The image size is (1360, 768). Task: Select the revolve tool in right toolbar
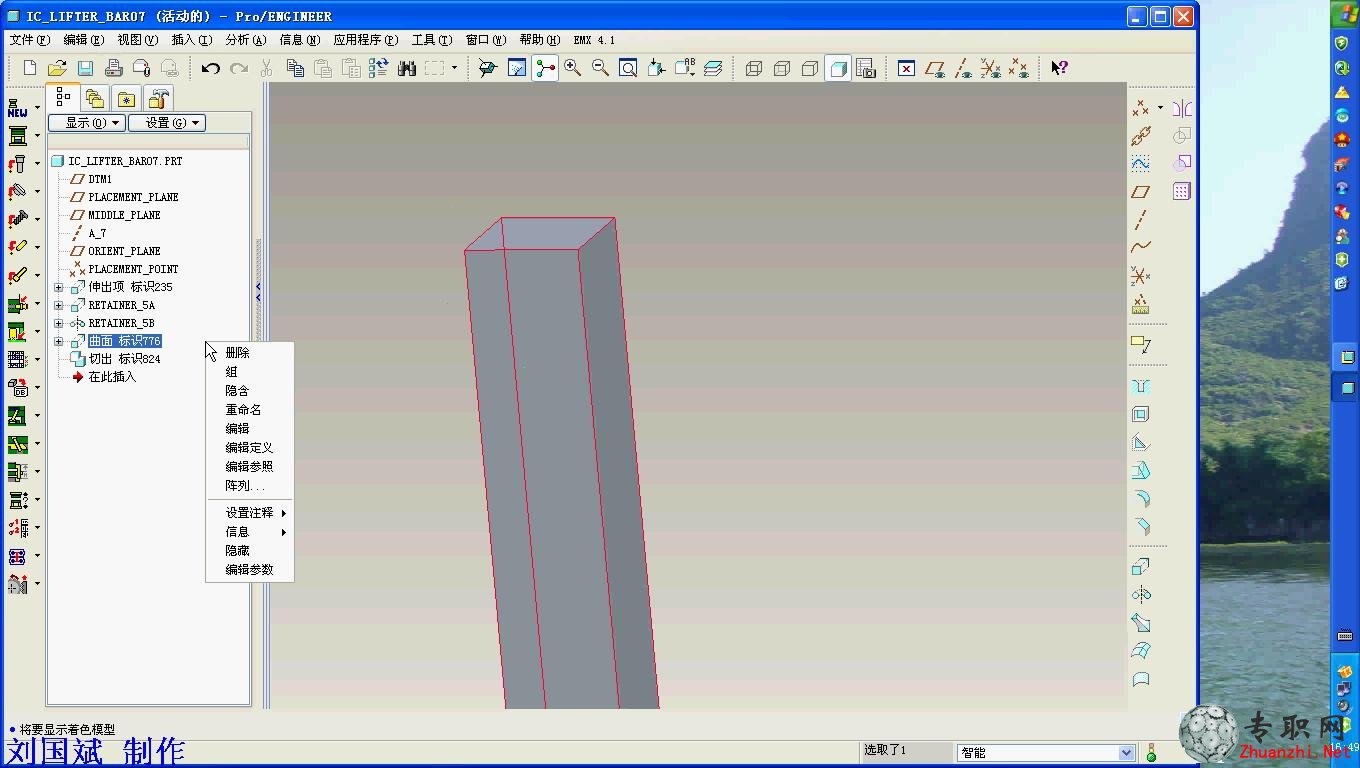click(x=1141, y=595)
